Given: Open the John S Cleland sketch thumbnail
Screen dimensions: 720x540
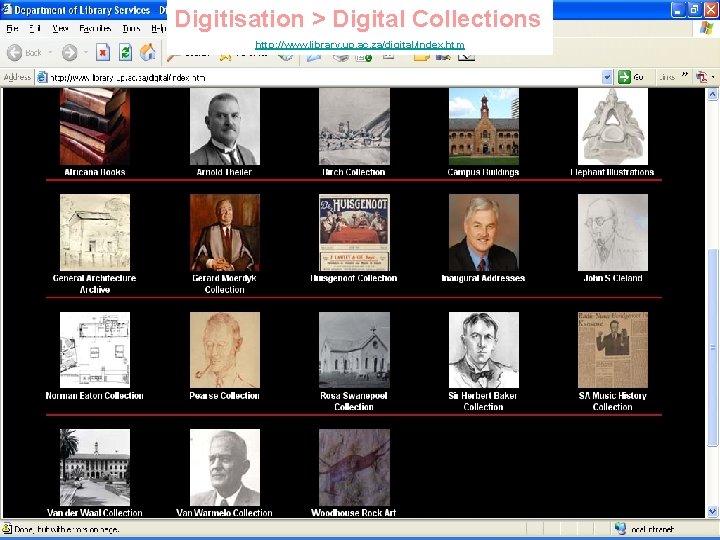Looking at the screenshot, I should pyautogui.click(x=613, y=232).
